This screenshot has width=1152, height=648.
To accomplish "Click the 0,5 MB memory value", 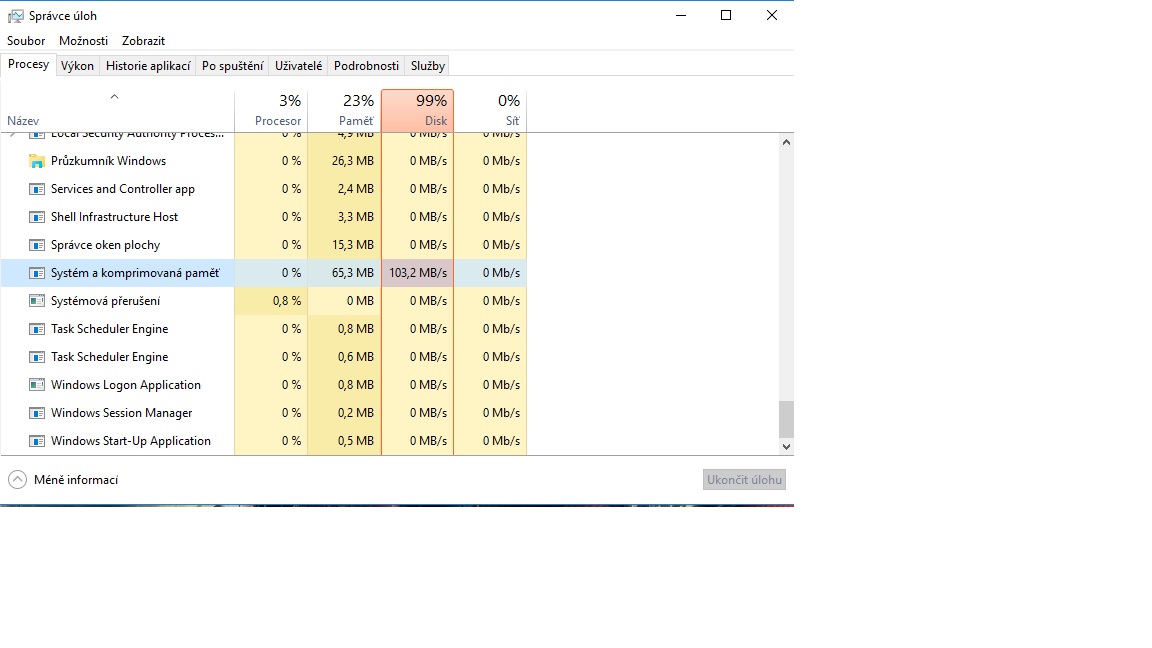I will [356, 441].
